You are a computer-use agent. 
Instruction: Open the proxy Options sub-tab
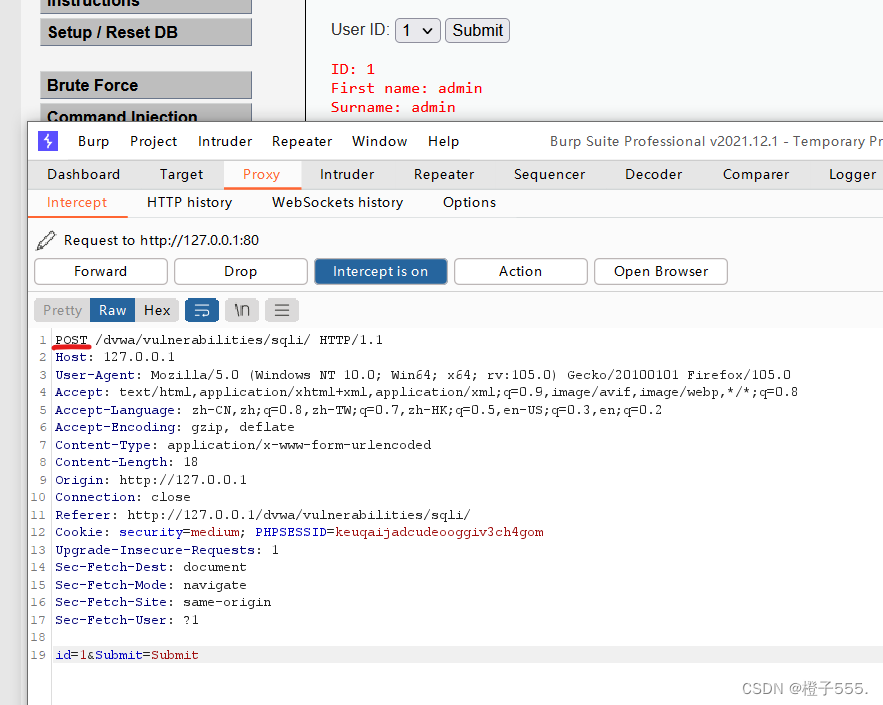point(469,203)
